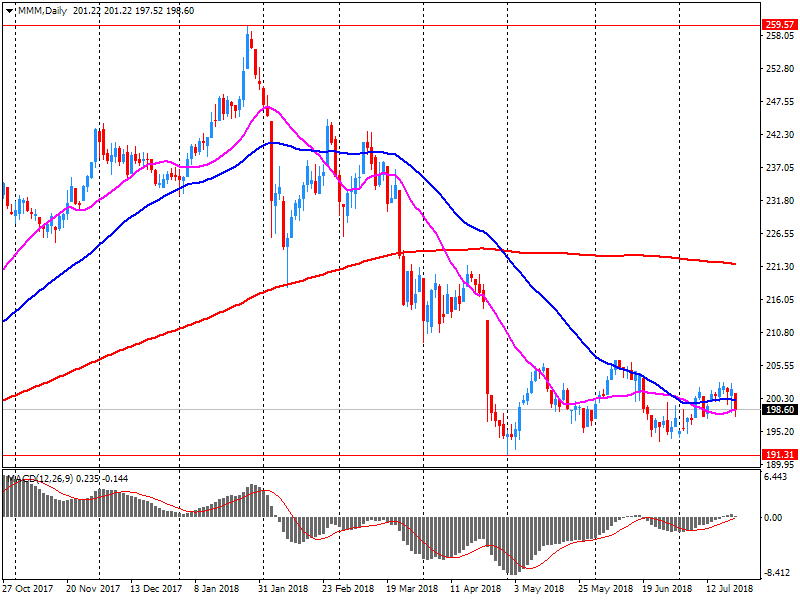800x600 pixels.
Task: Click the 258.05 price axis value
Action: pos(780,36)
